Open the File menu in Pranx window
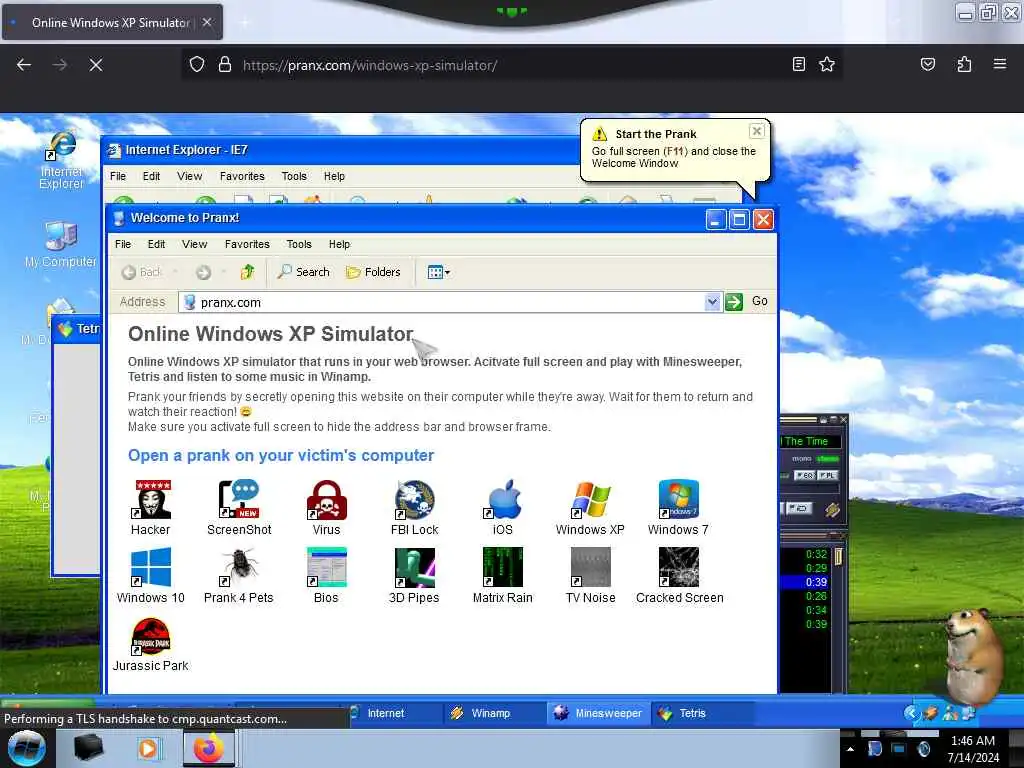The height and width of the screenshot is (768, 1024). tap(123, 244)
